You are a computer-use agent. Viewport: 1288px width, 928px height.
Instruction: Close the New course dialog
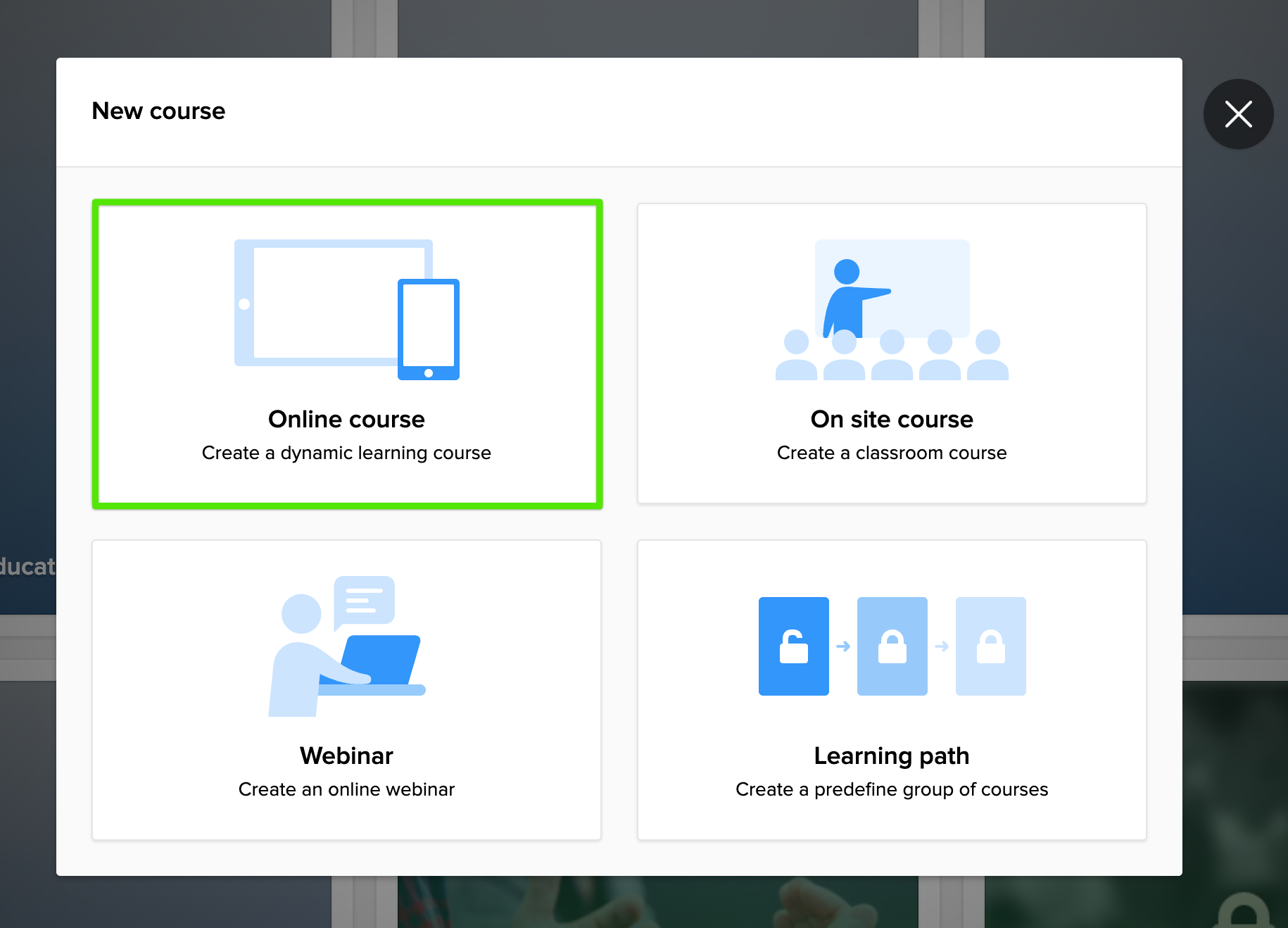(1238, 114)
